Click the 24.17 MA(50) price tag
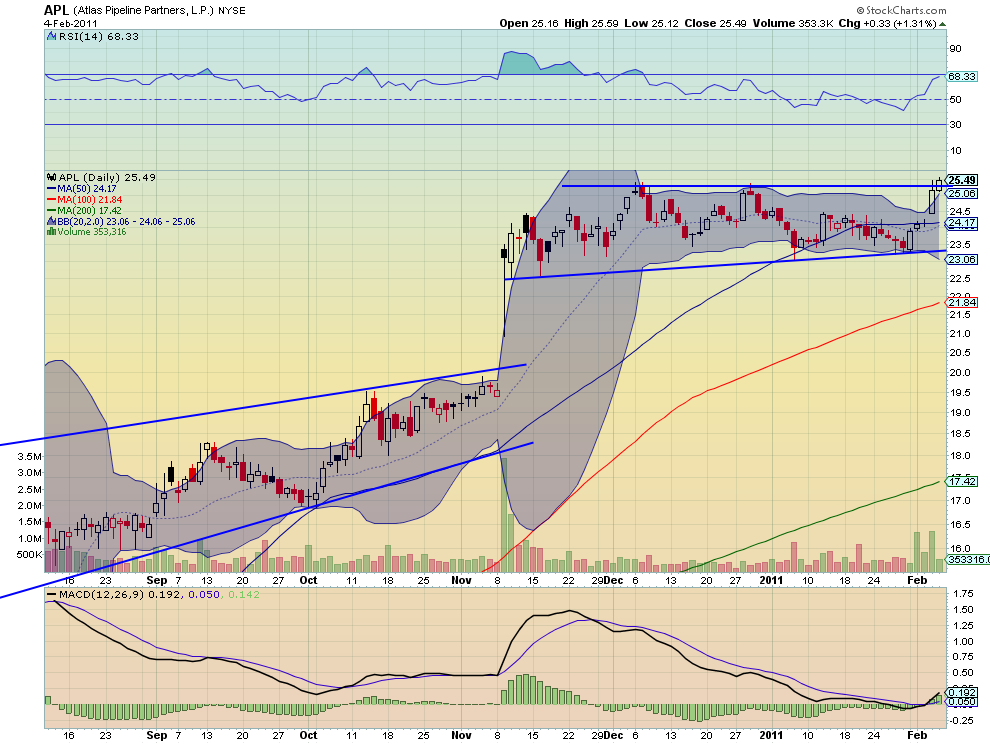 [962, 223]
